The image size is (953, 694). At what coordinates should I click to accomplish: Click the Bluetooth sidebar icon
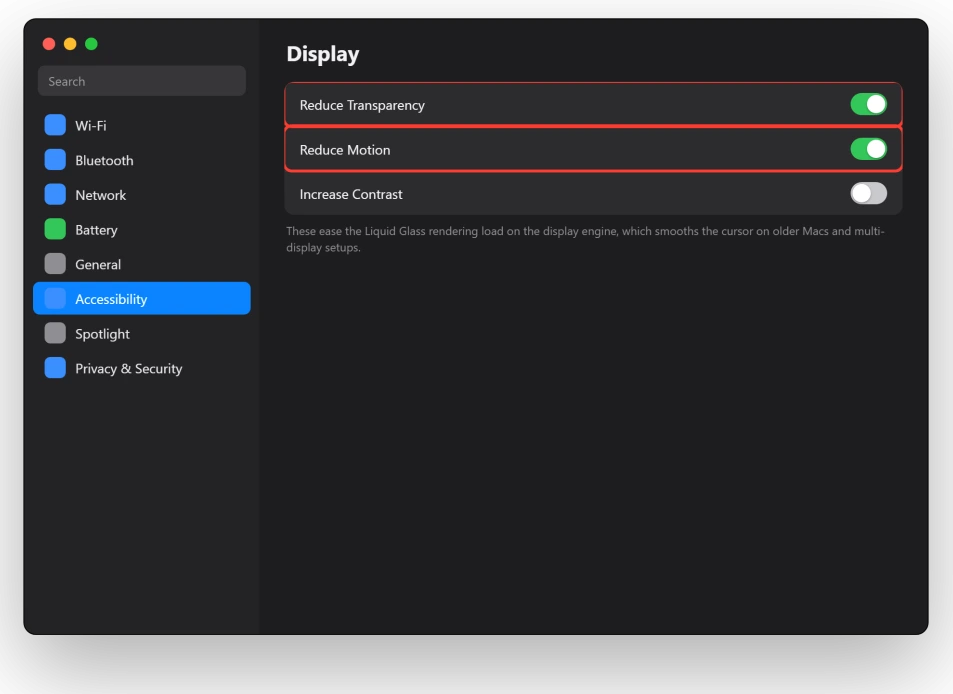coord(55,160)
